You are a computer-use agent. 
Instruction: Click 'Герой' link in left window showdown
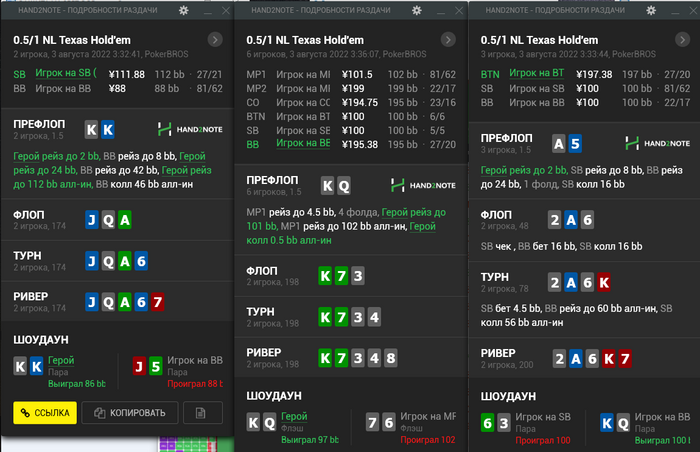point(61,360)
